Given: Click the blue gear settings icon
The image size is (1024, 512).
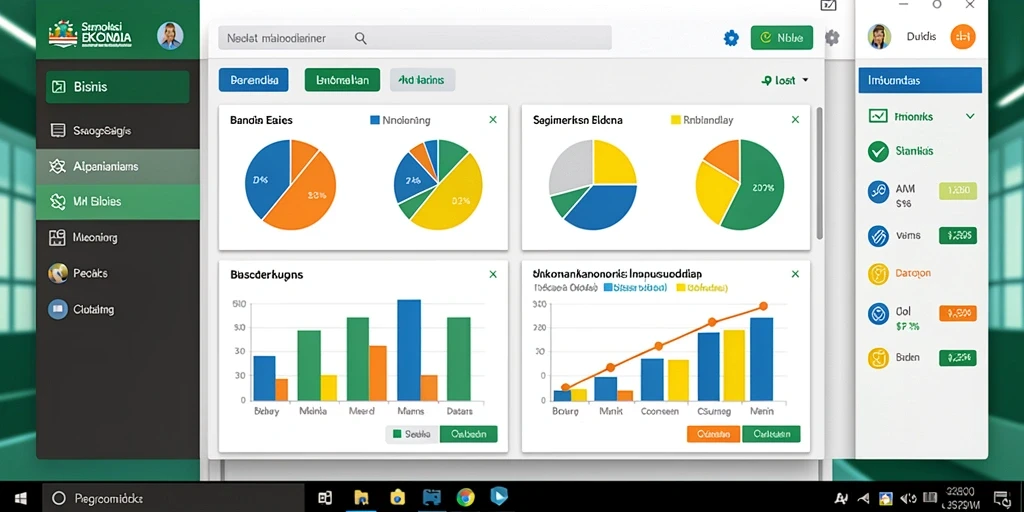Looking at the screenshot, I should pyautogui.click(x=731, y=39).
